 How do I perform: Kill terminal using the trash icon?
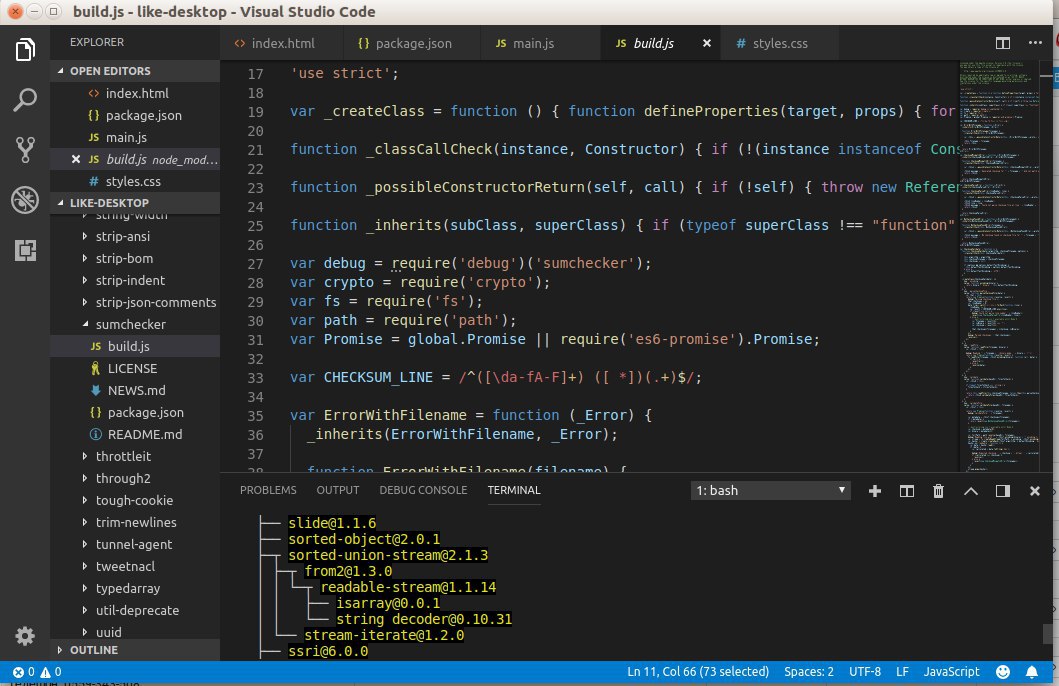pos(938,490)
